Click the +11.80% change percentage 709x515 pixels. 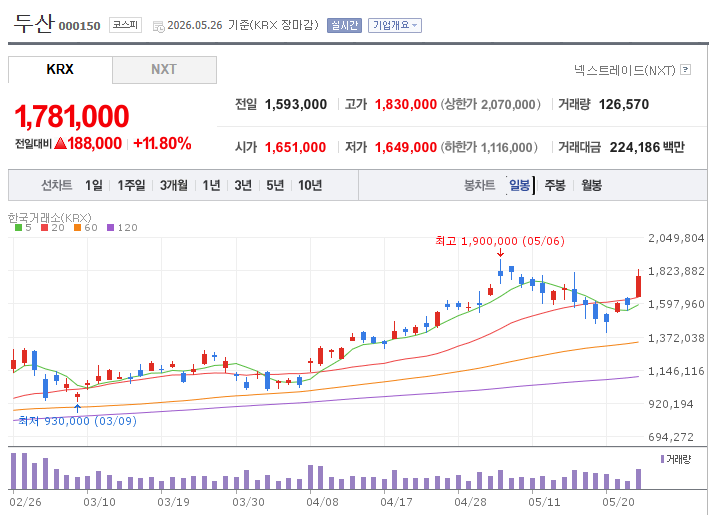click(x=162, y=144)
